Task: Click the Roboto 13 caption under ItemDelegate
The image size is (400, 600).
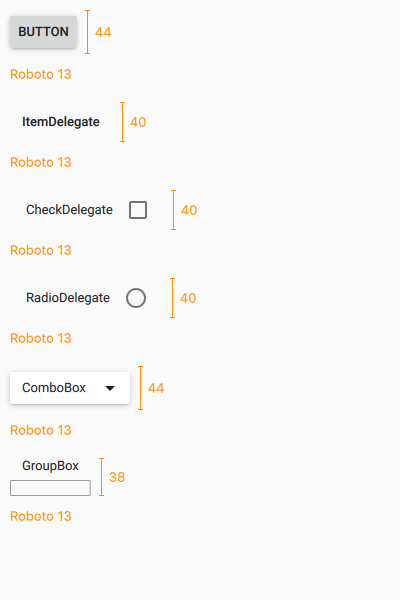Action: (41, 162)
